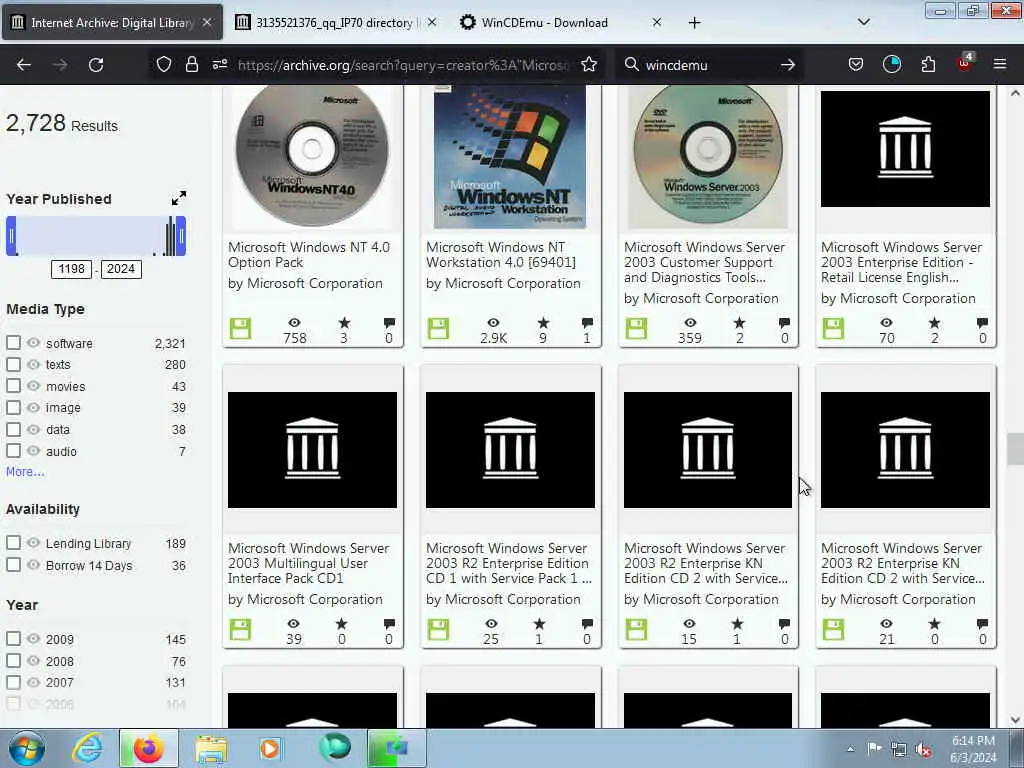The height and width of the screenshot is (768, 1024).
Task: Click the 1198 start year field
Action: [x=71, y=269]
